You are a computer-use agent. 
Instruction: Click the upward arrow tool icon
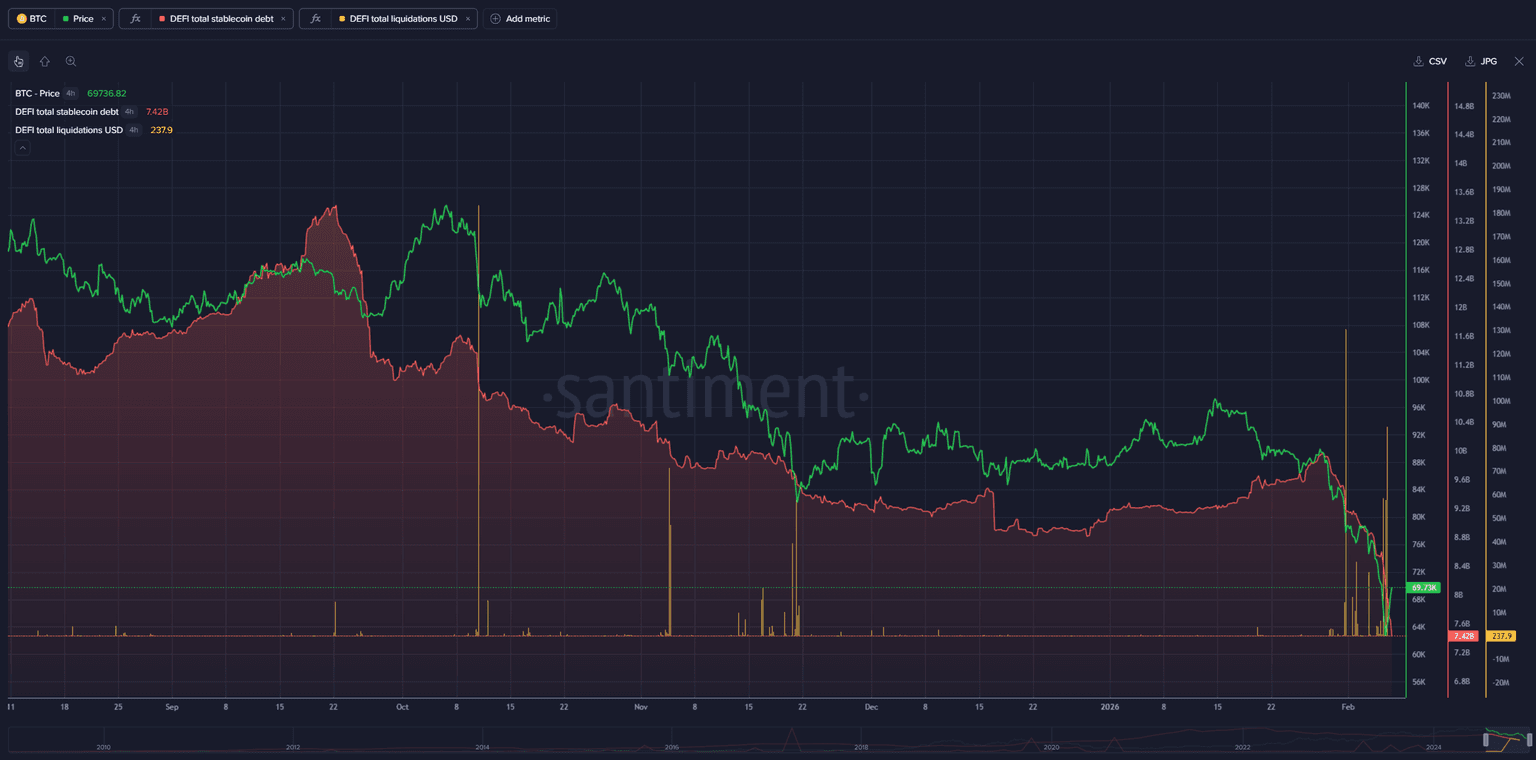tap(45, 61)
